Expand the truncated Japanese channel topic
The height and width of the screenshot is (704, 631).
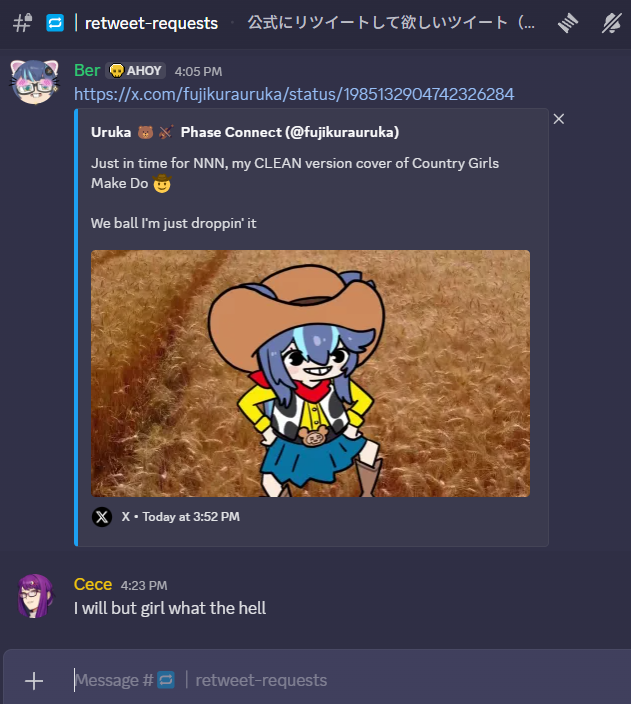[391, 22]
